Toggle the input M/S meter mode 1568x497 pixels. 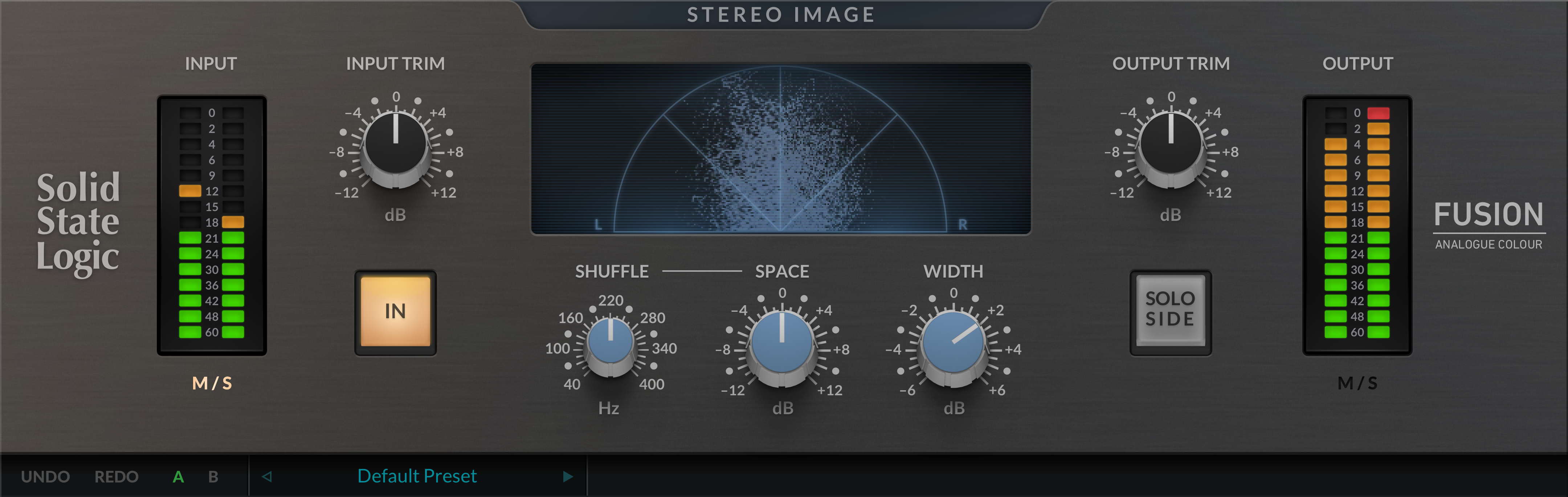tap(212, 383)
